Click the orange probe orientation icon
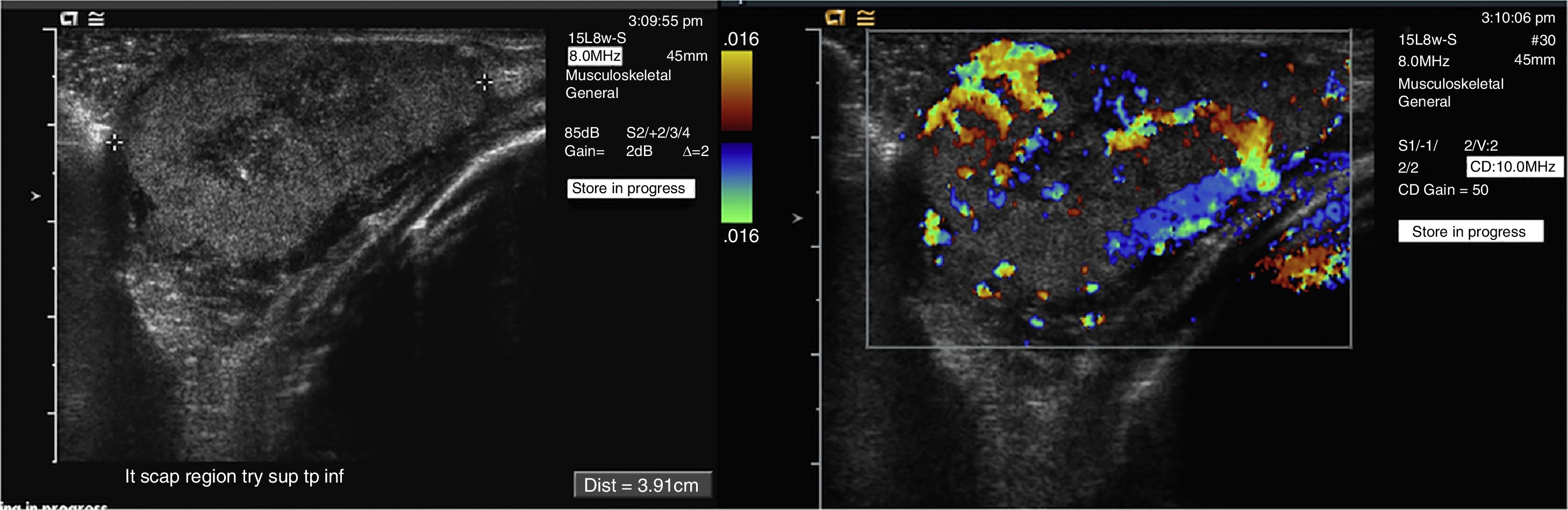The width and height of the screenshot is (1568, 510). (834, 18)
